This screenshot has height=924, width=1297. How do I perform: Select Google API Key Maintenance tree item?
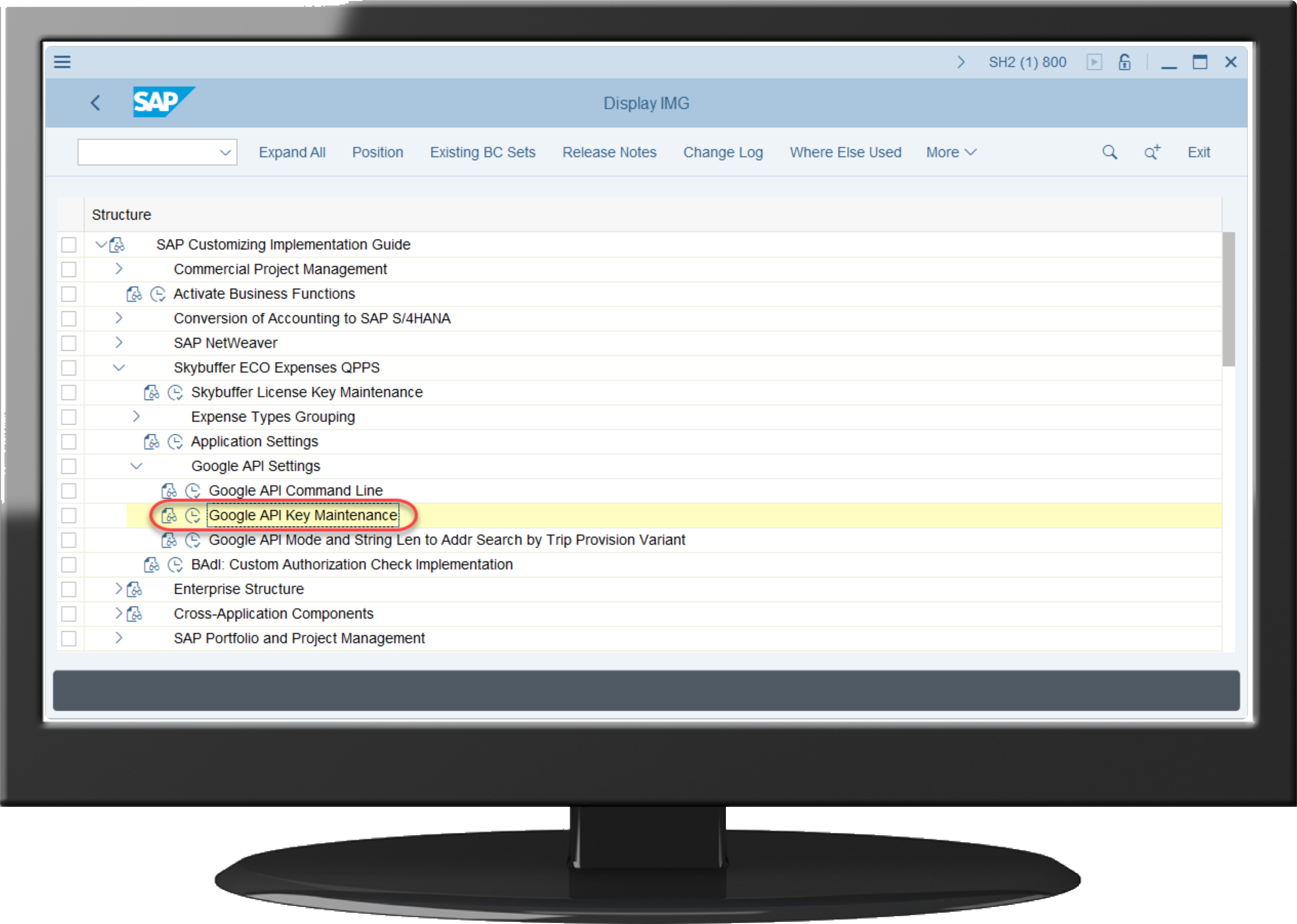point(303,515)
